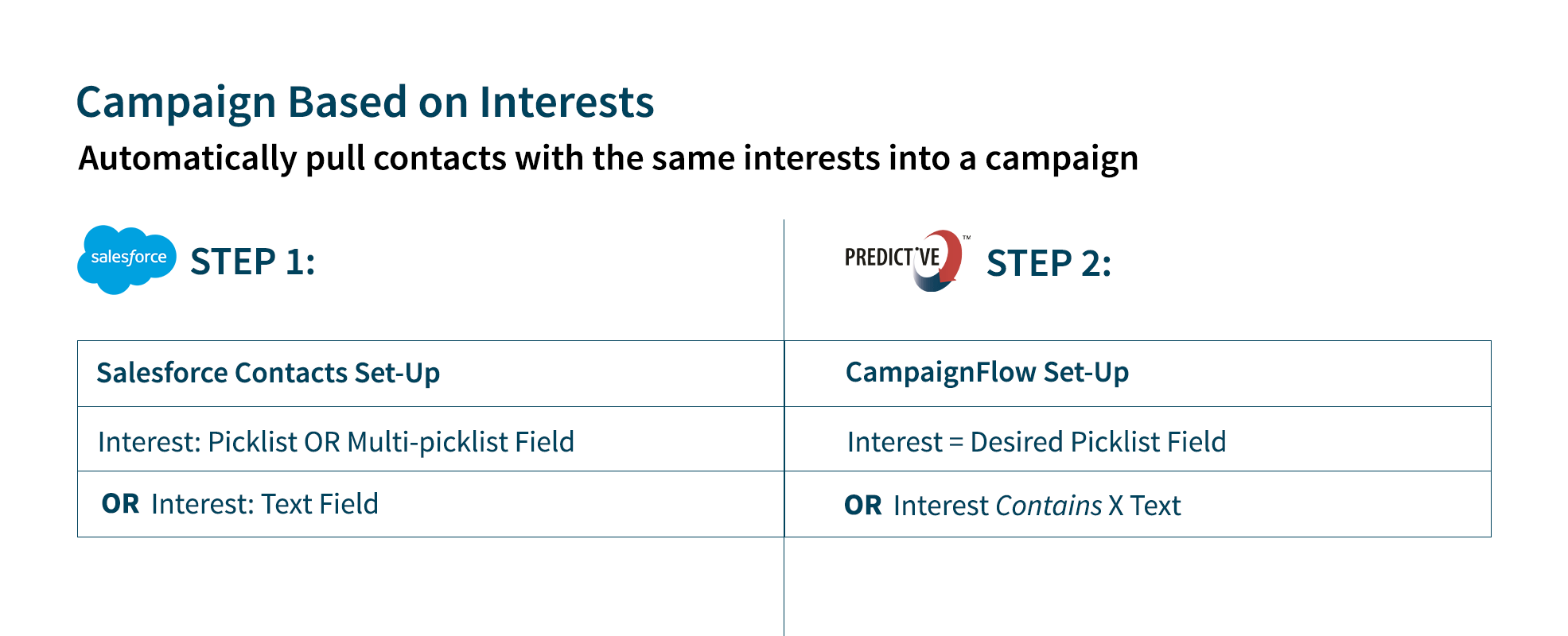1568x636 pixels.
Task: Click Interest = Desired Picklist Field row
Action: [x=1138, y=439]
